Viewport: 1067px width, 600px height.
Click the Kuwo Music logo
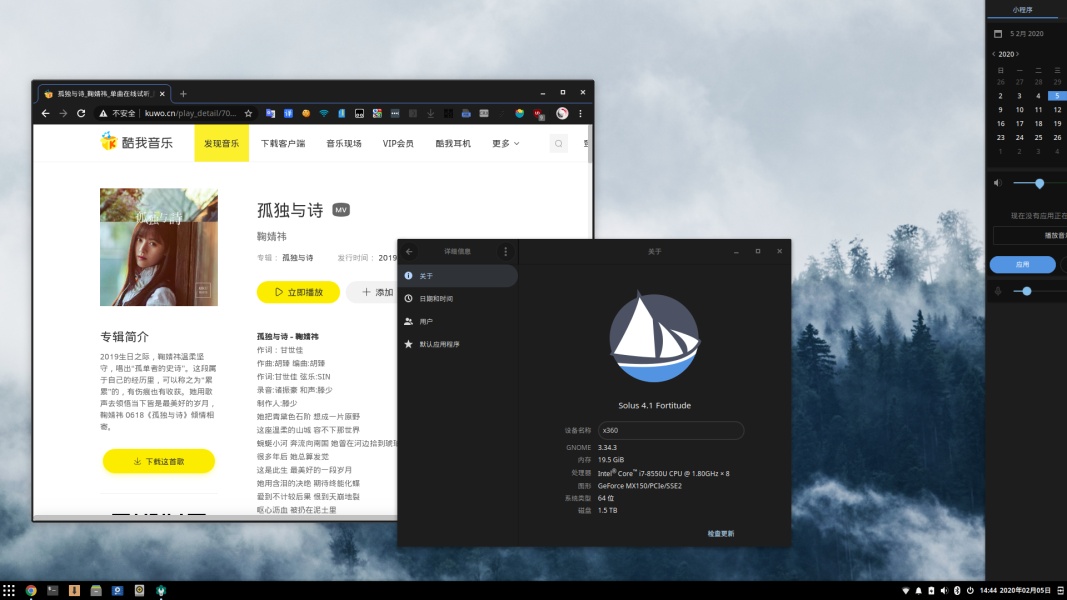137,142
